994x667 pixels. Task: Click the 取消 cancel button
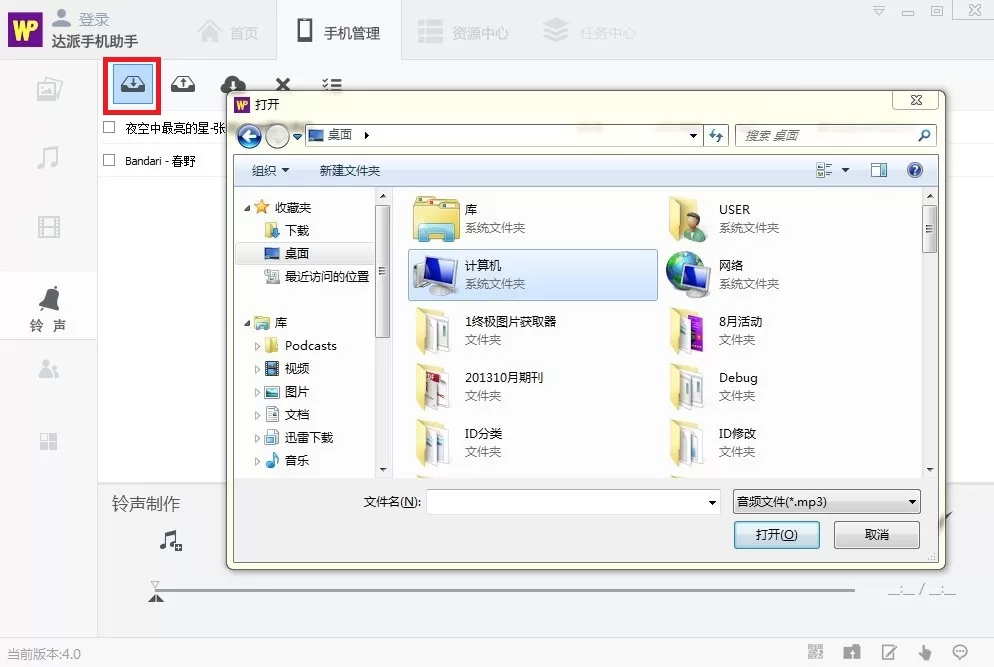877,535
